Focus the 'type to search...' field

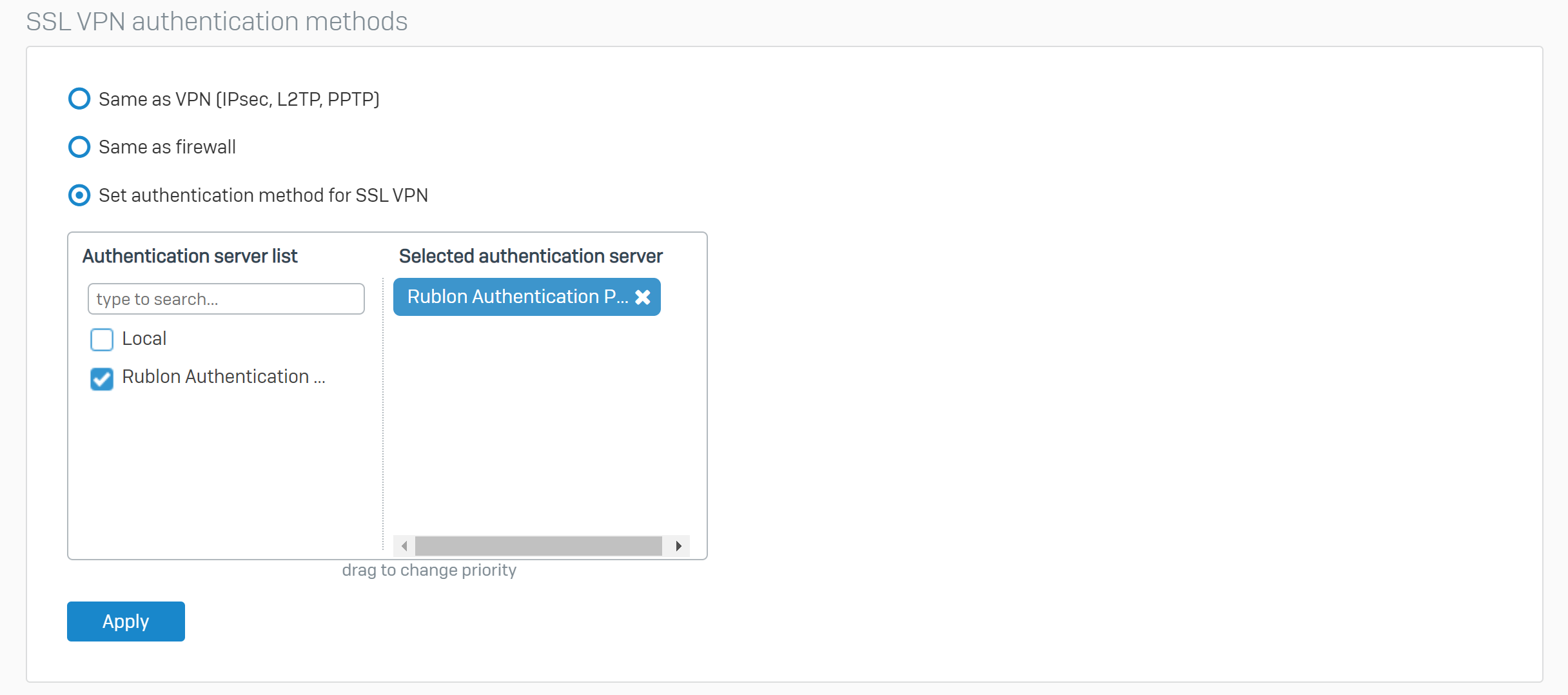coord(226,299)
